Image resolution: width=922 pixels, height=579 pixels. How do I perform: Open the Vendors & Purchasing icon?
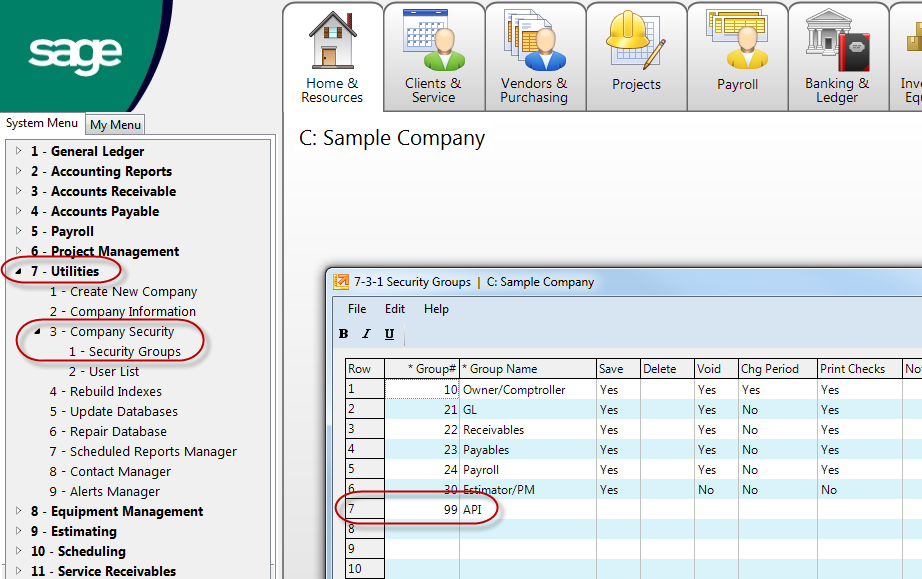tap(534, 56)
